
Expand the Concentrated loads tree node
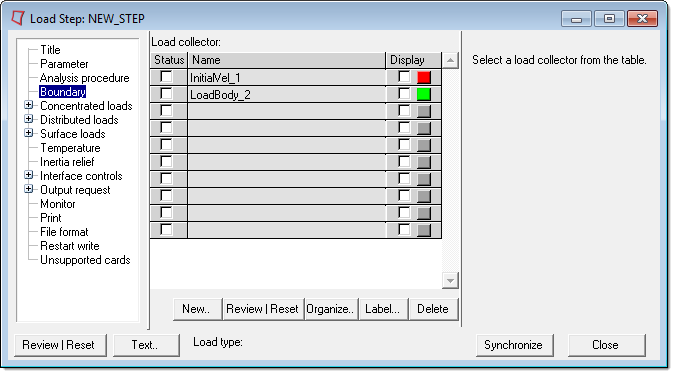(29, 105)
